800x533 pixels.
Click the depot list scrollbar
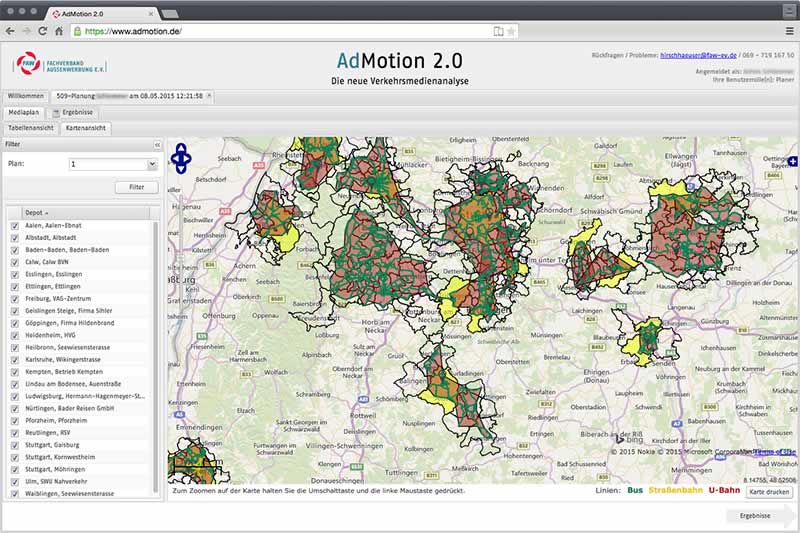(156, 357)
